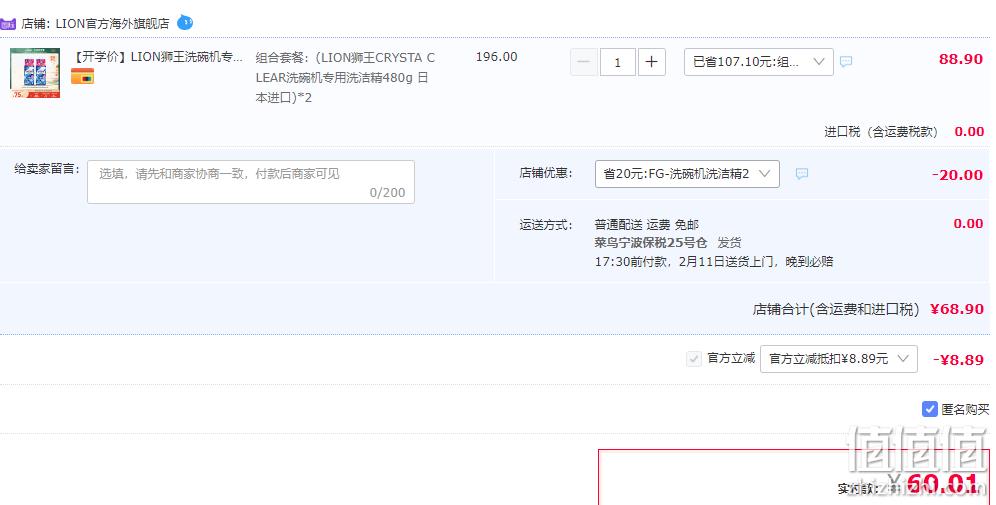
Task: Open the LION dish detergent product thumbnail
Action: (x=35, y=73)
